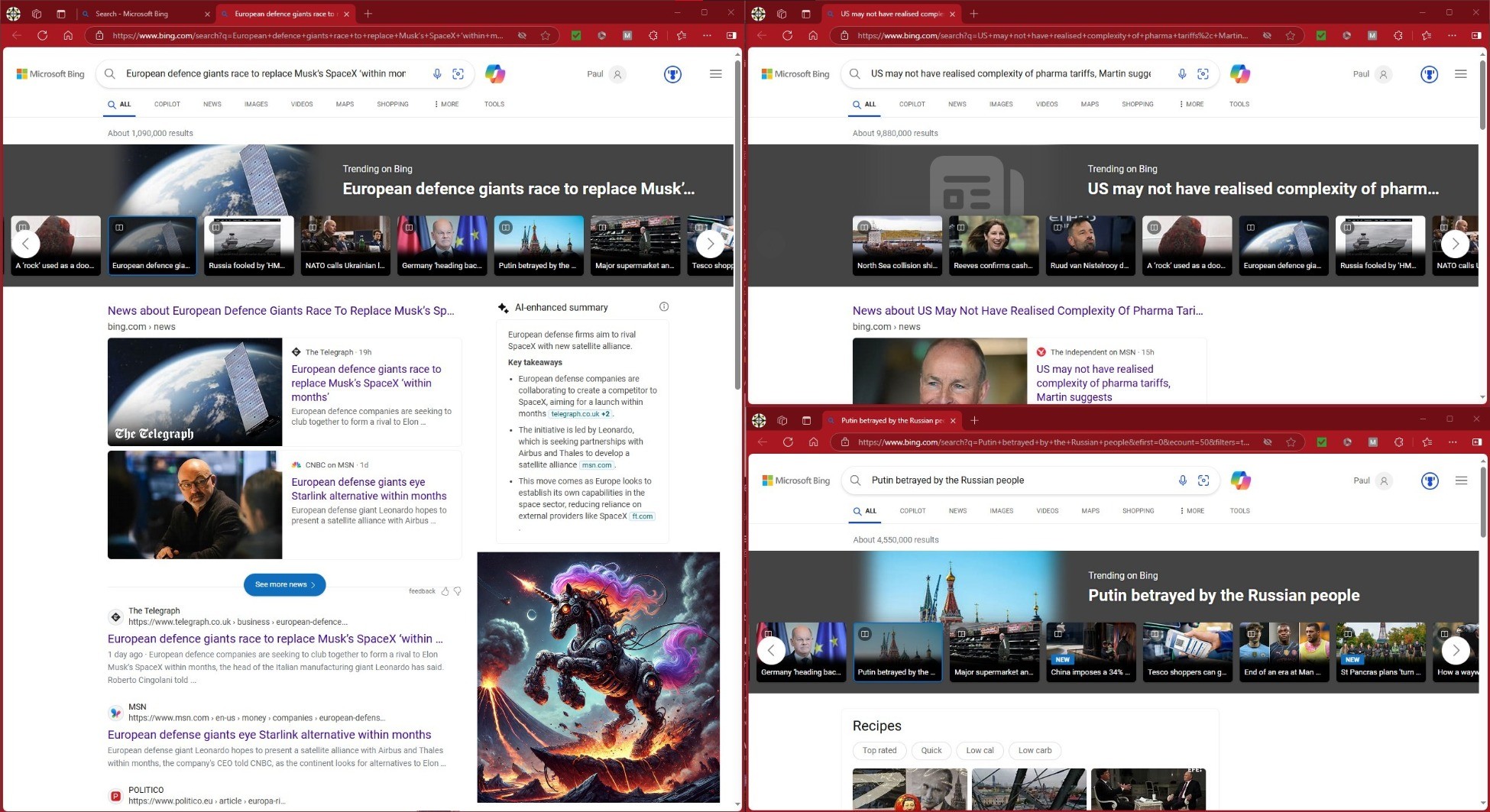
Task: Refresh the US pharma tariffs page
Action: (x=788, y=35)
